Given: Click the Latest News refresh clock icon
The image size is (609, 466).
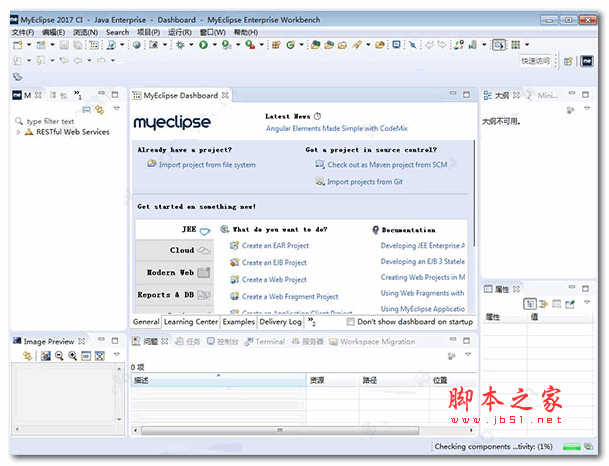Looking at the screenshot, I should click(x=317, y=116).
